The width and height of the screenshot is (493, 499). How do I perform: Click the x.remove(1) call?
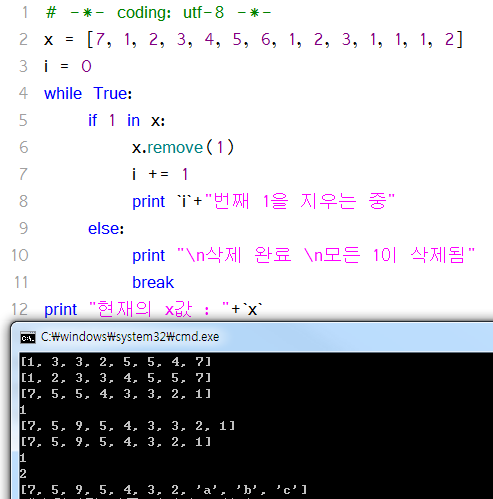[183, 147]
